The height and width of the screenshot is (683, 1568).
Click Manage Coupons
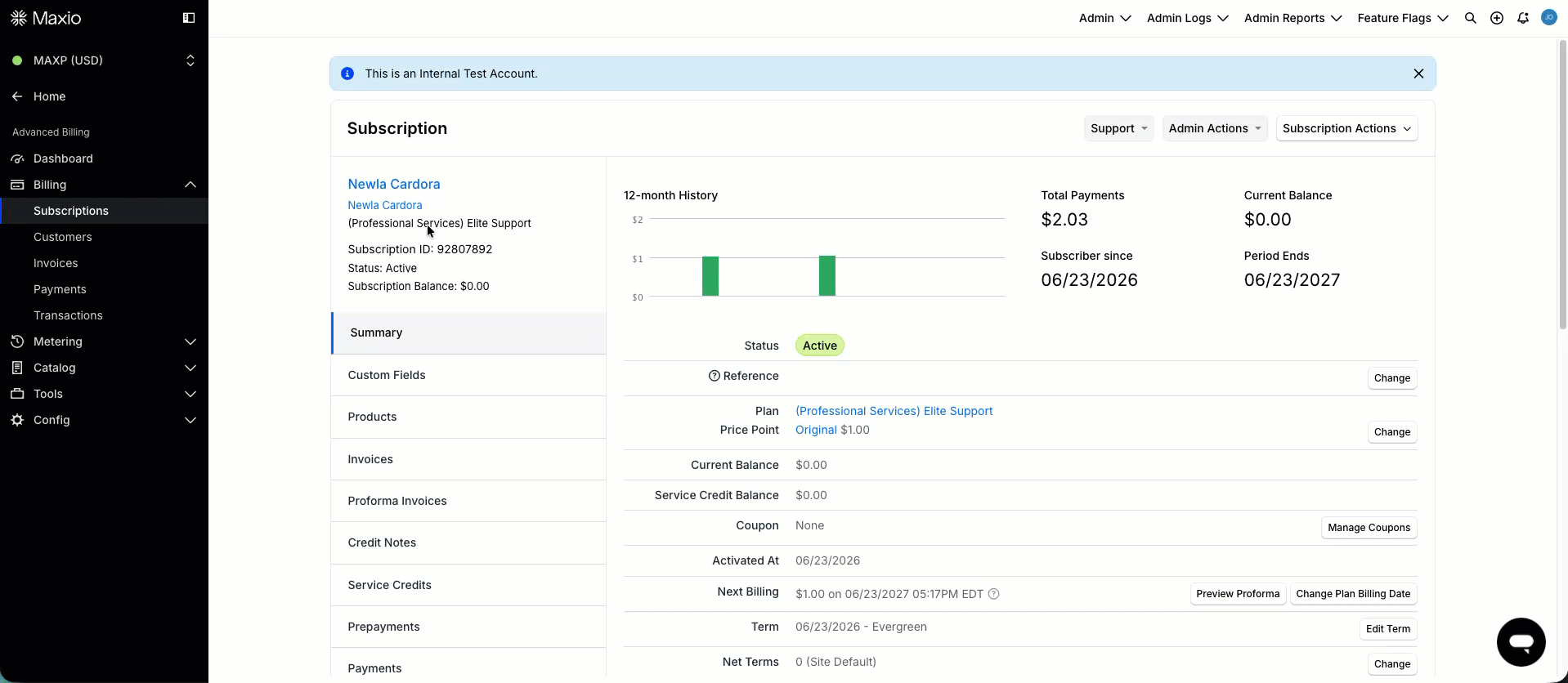point(1369,528)
